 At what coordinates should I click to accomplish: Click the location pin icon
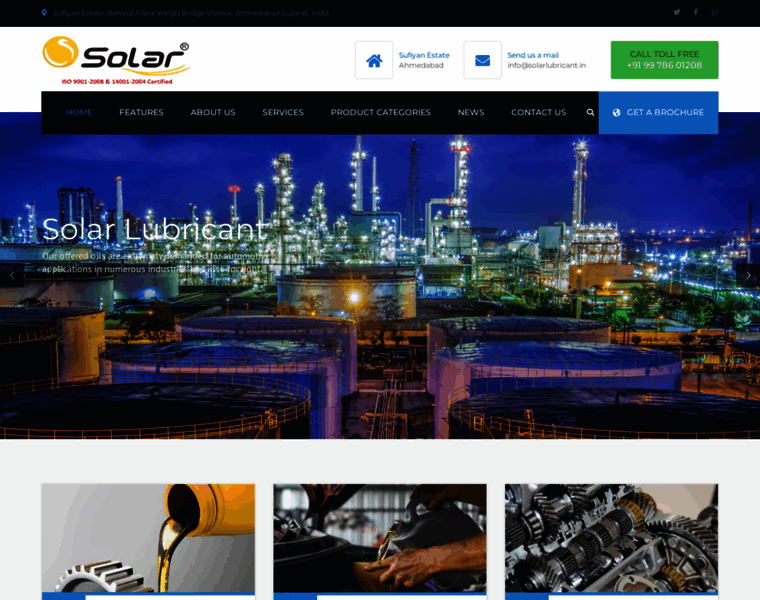click(x=44, y=13)
